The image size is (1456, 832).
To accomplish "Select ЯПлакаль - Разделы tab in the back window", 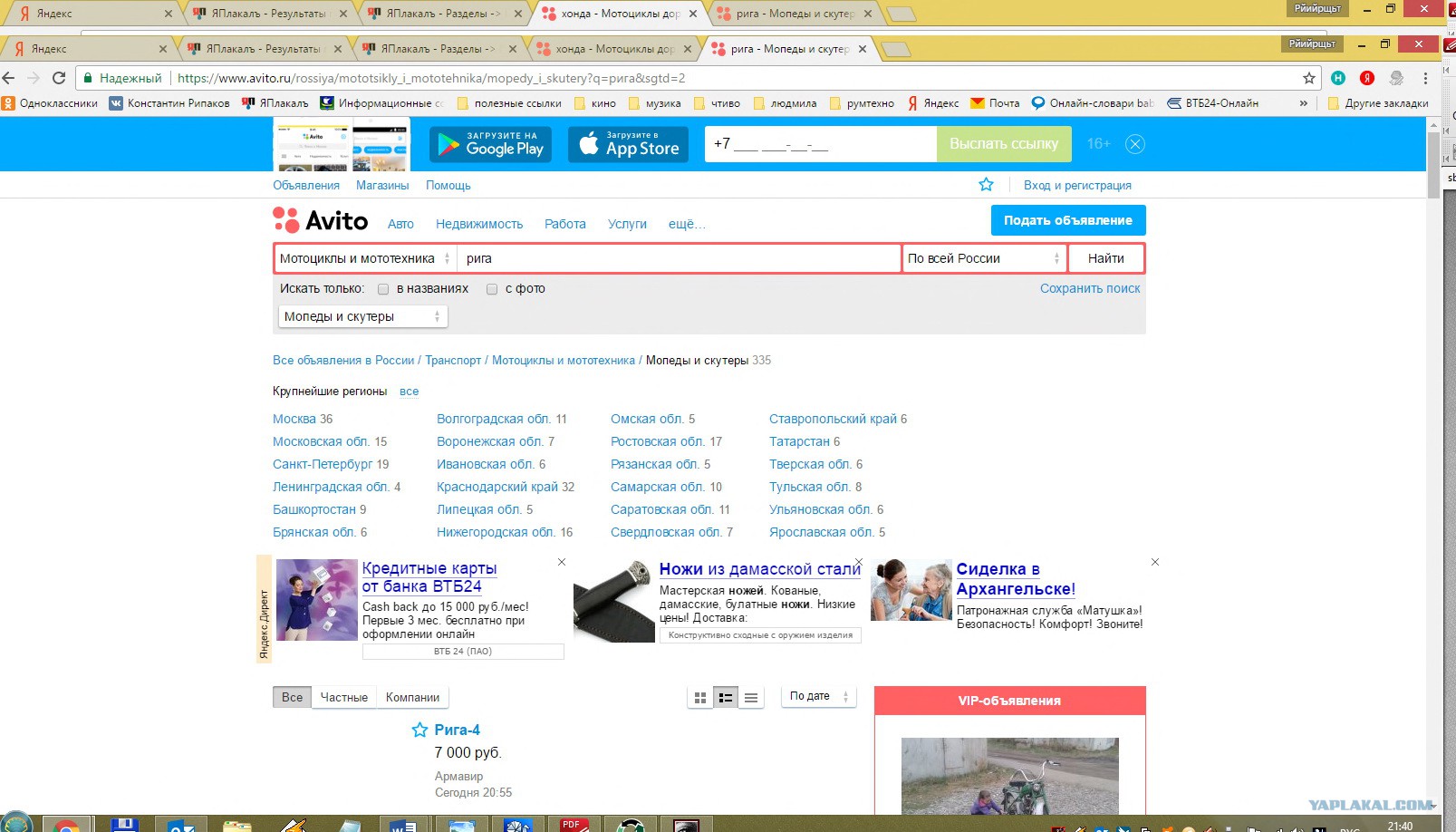I will click(443, 14).
